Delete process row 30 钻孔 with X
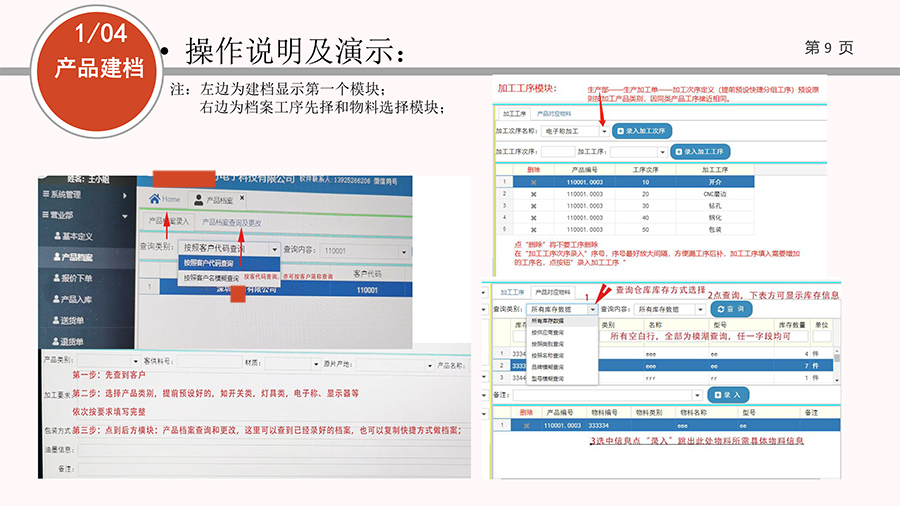Screen dimensions: 900x506 pos(533,206)
